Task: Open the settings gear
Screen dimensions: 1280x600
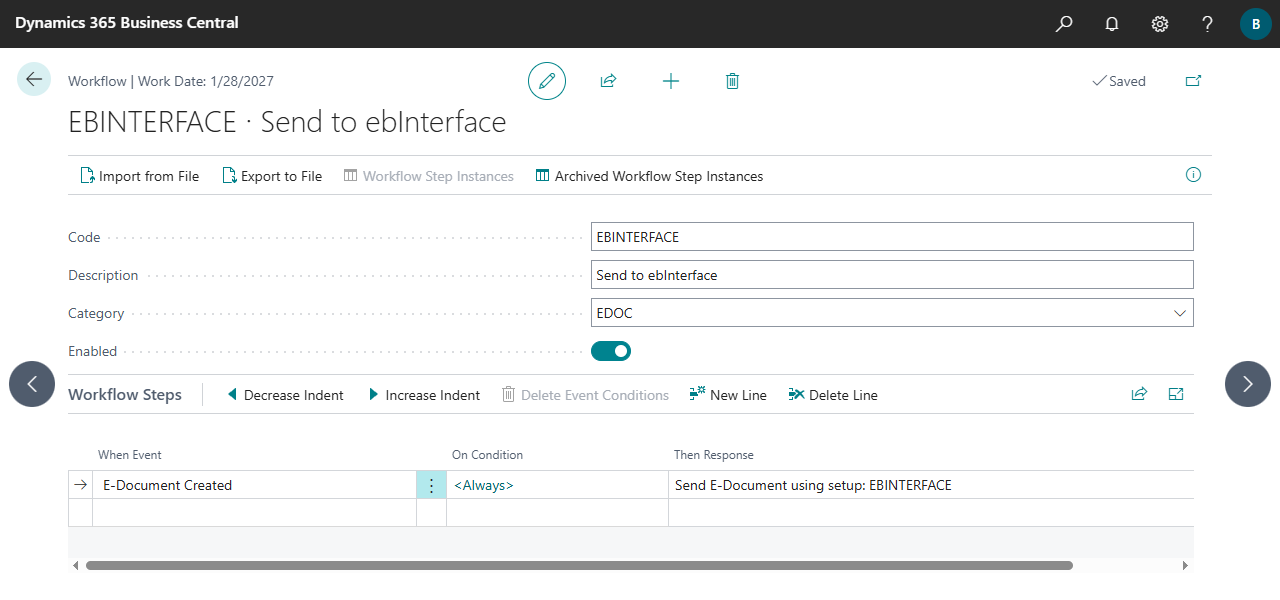Action: 1160,24
